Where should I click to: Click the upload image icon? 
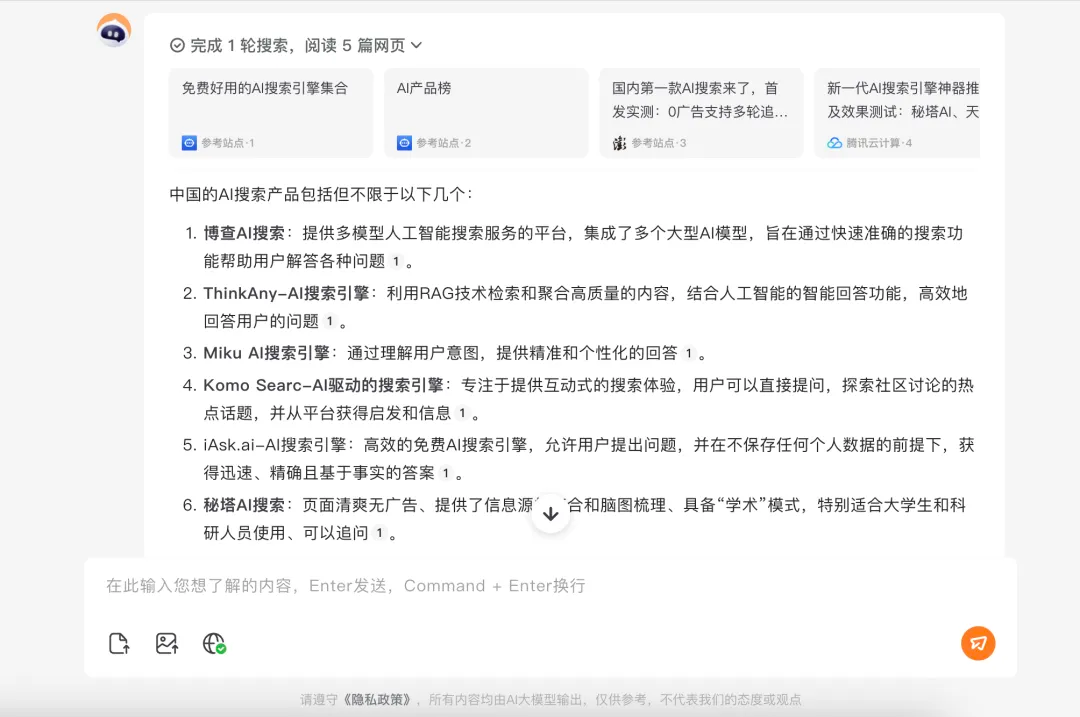click(x=167, y=643)
